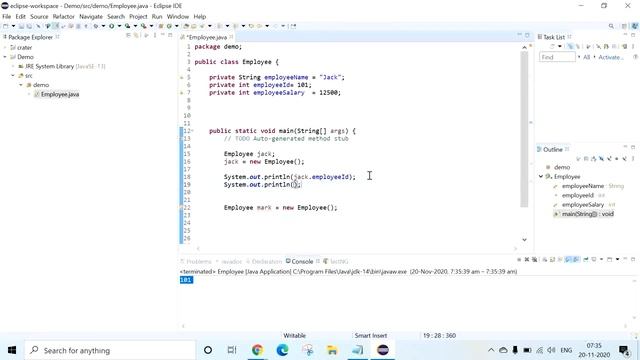Click the Clear Console icon
640x360 pixels.
[x=545, y=259]
